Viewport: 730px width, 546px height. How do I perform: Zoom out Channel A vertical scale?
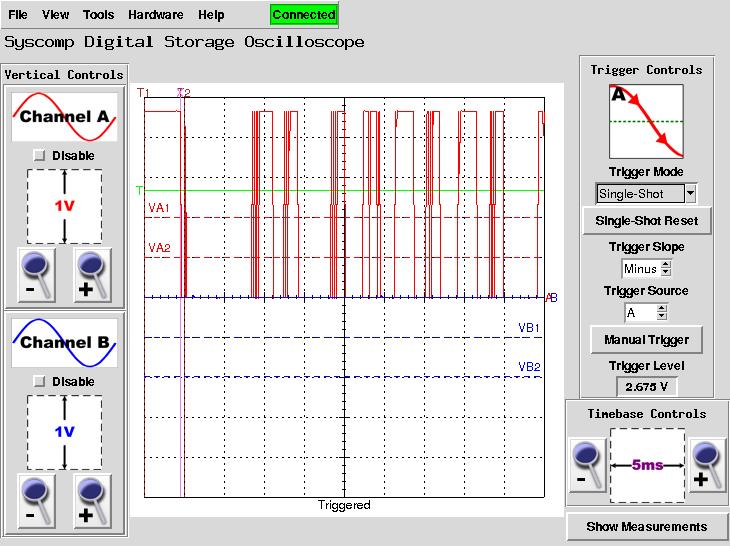coord(36,275)
